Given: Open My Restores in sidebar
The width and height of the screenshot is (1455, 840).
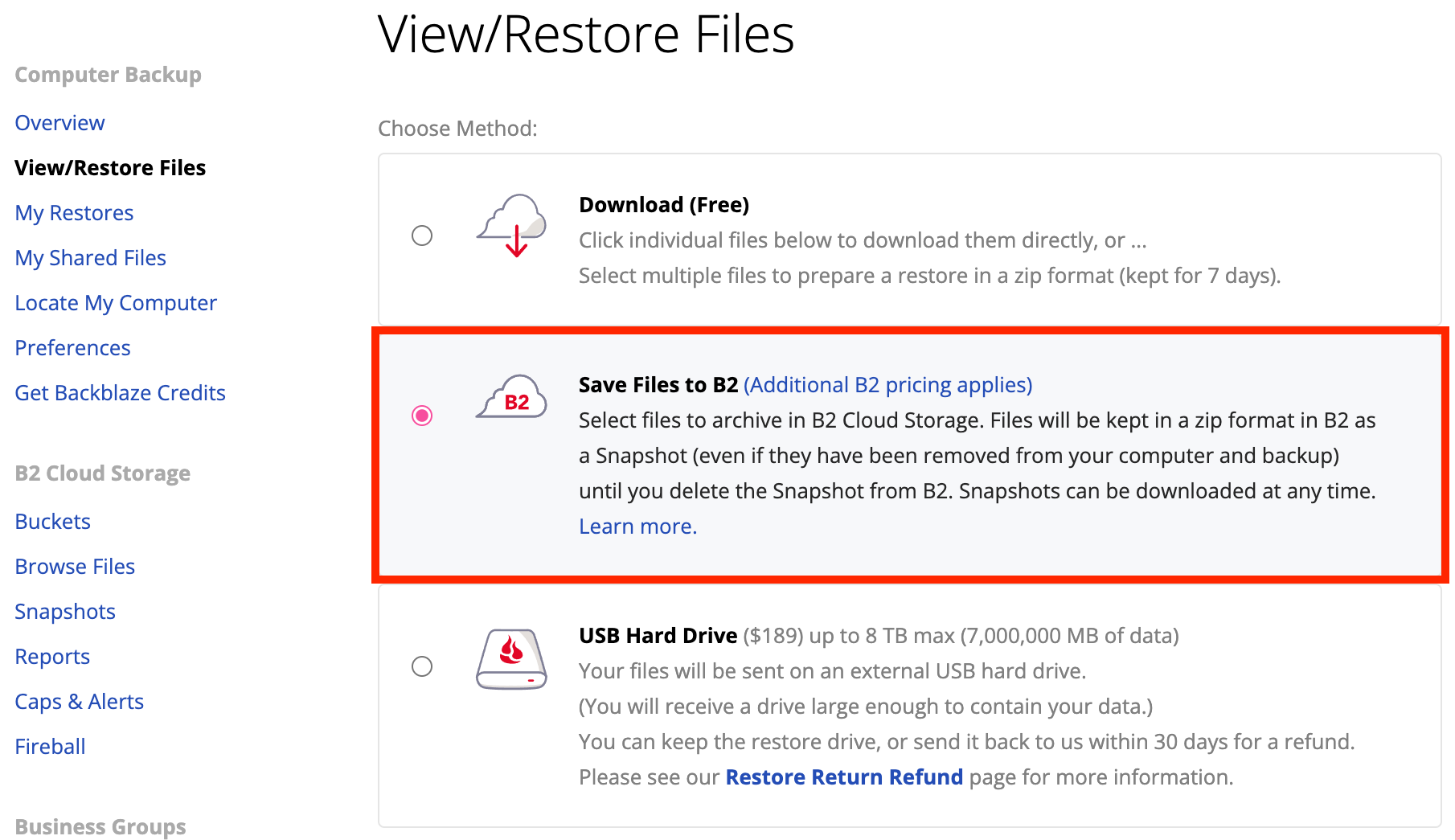Looking at the screenshot, I should (74, 213).
